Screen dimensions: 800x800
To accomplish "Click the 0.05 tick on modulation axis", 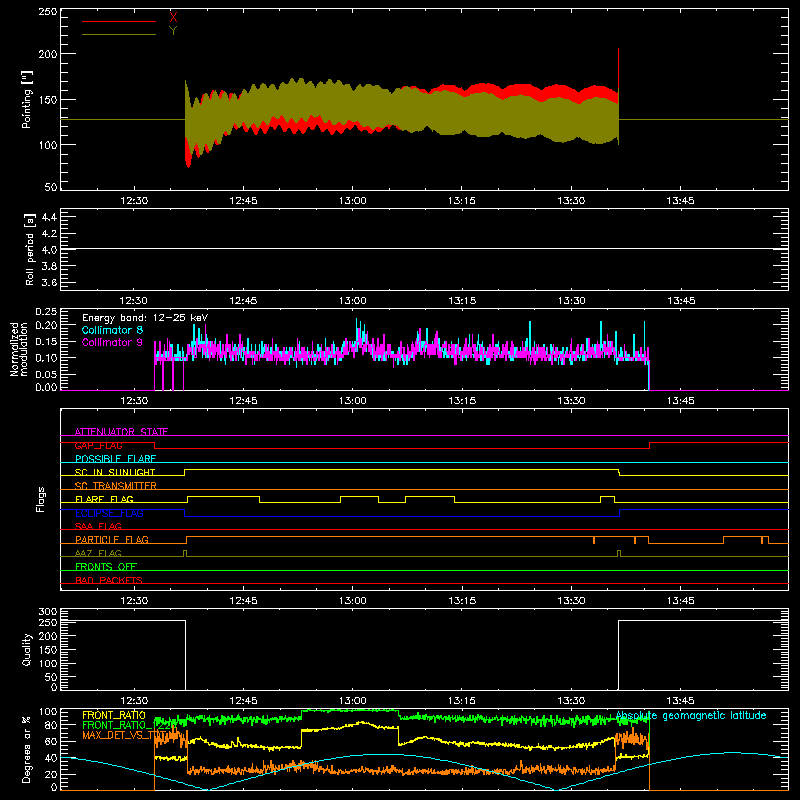I will pos(46,374).
